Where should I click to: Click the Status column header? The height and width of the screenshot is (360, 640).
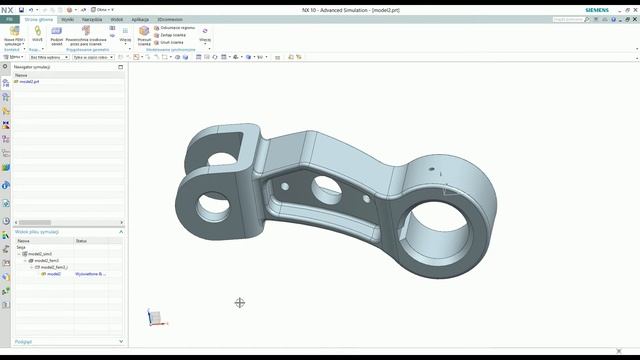(x=91, y=241)
